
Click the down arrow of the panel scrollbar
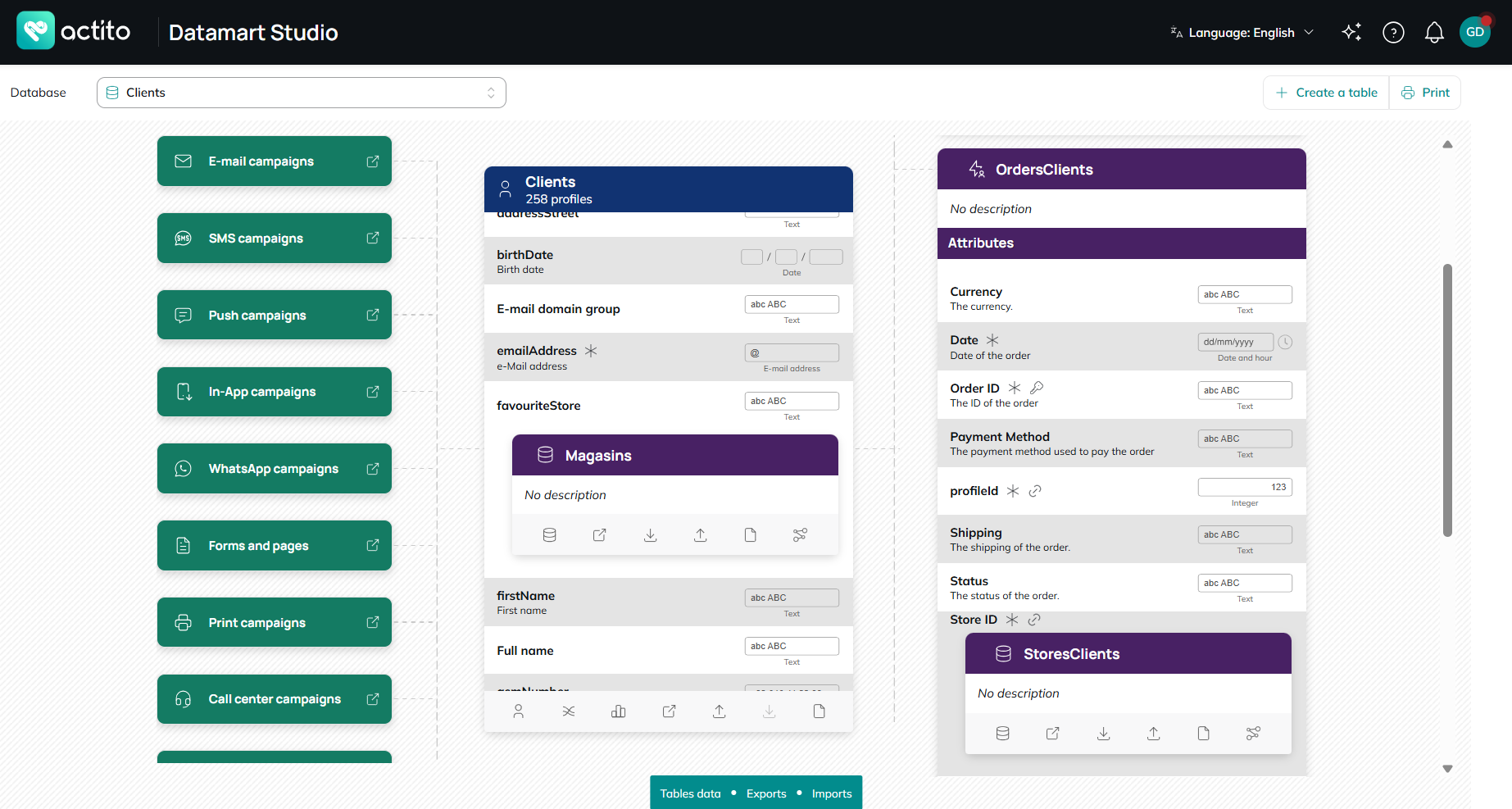click(x=1448, y=769)
